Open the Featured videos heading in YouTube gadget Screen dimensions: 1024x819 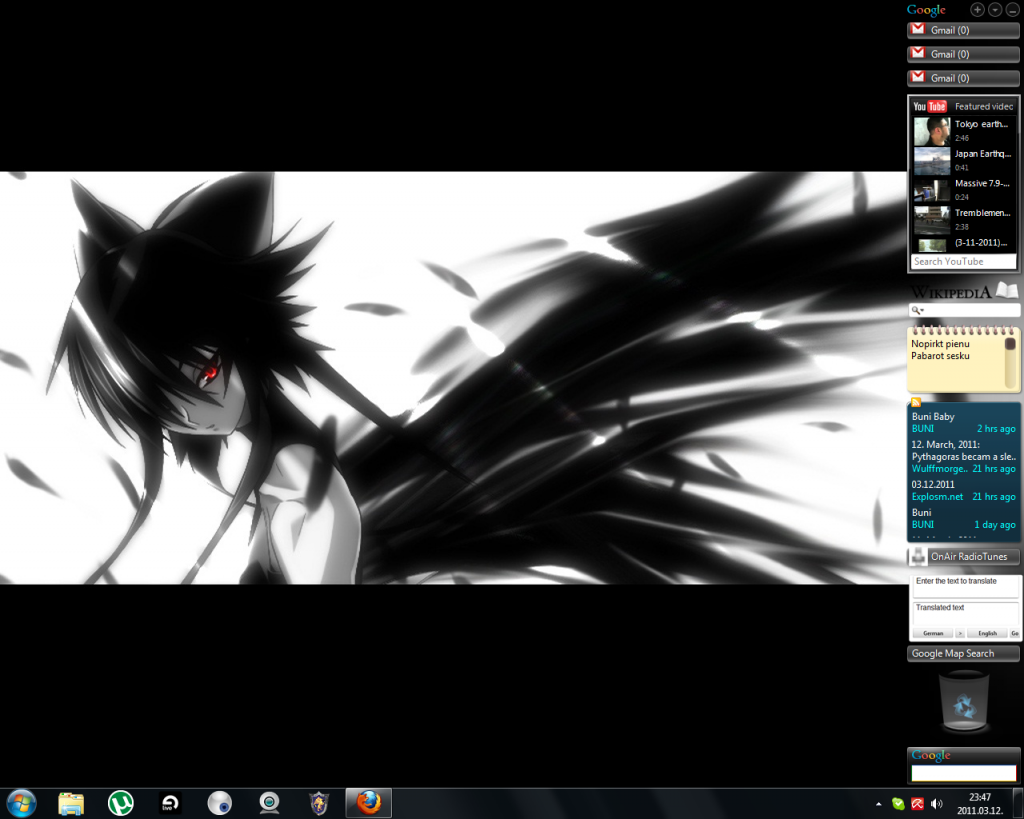[984, 106]
